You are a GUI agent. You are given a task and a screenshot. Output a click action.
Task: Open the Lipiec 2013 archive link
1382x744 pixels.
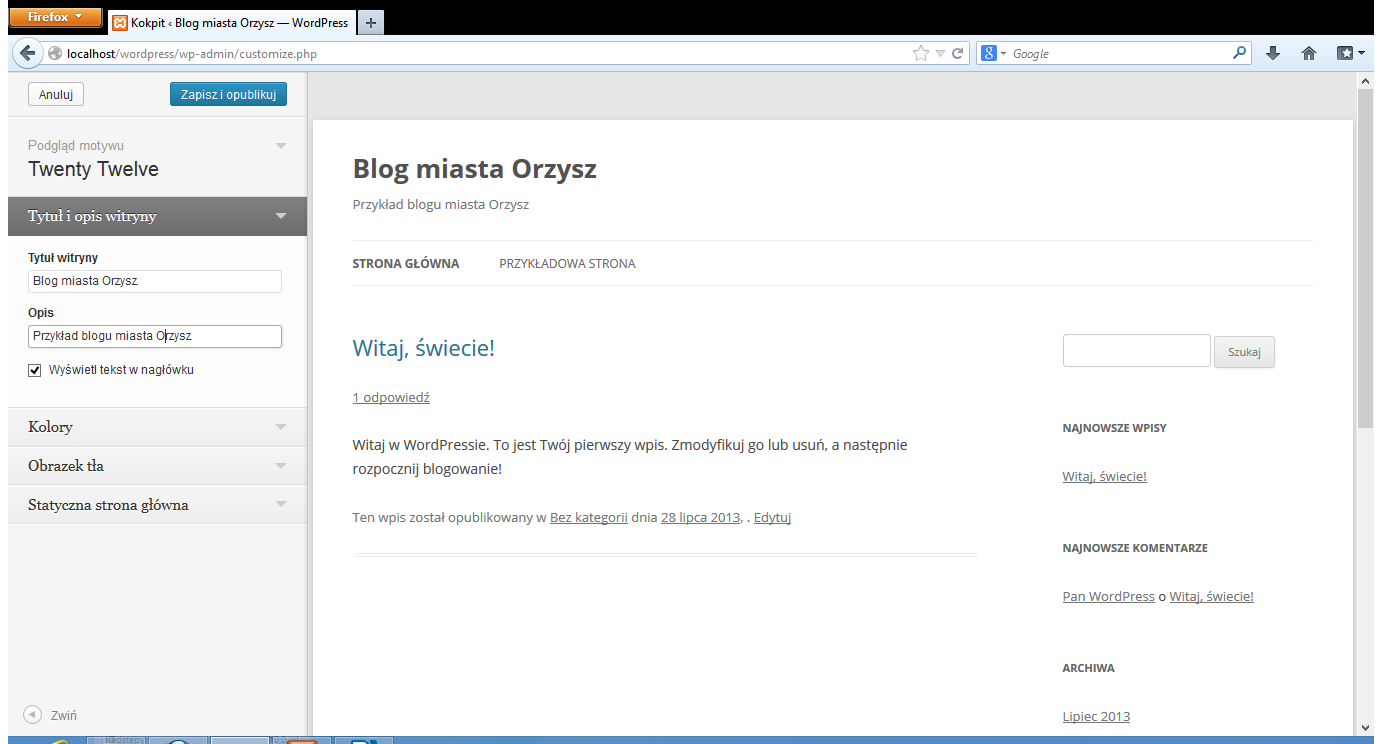(x=1096, y=716)
